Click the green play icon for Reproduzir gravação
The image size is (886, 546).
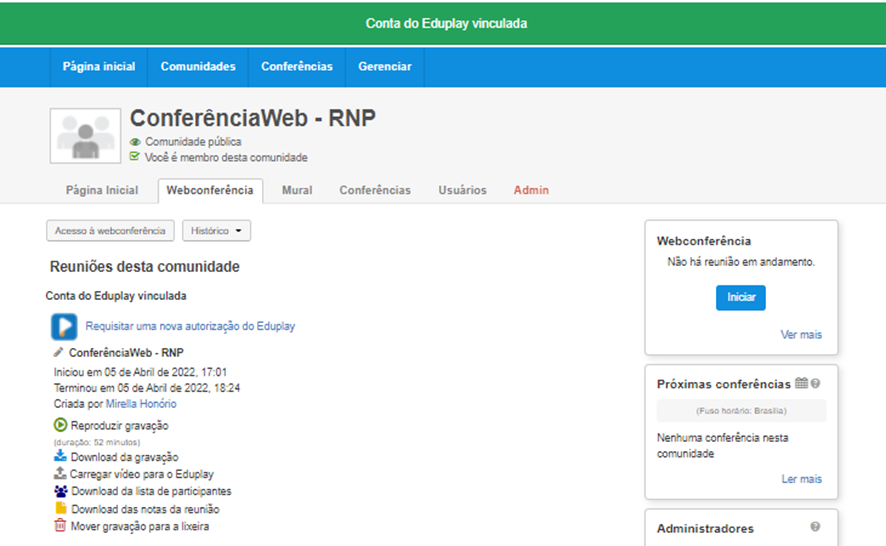pyautogui.click(x=60, y=424)
